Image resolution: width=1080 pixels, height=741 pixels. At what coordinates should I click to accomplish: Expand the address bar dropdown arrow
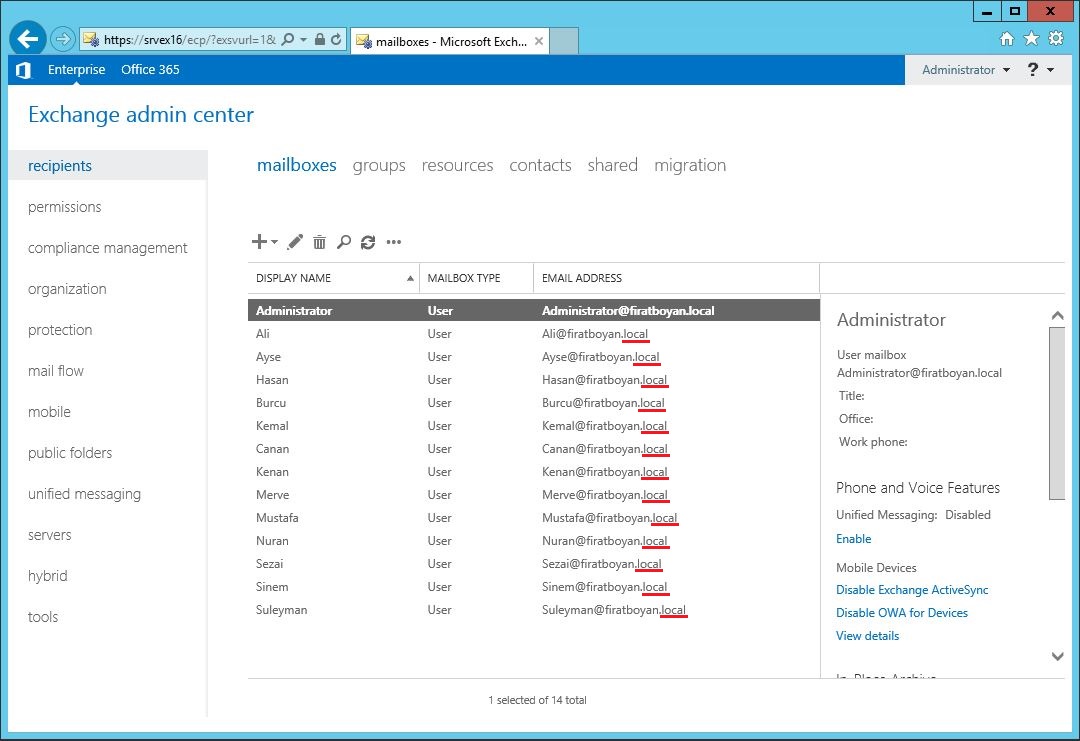click(304, 40)
